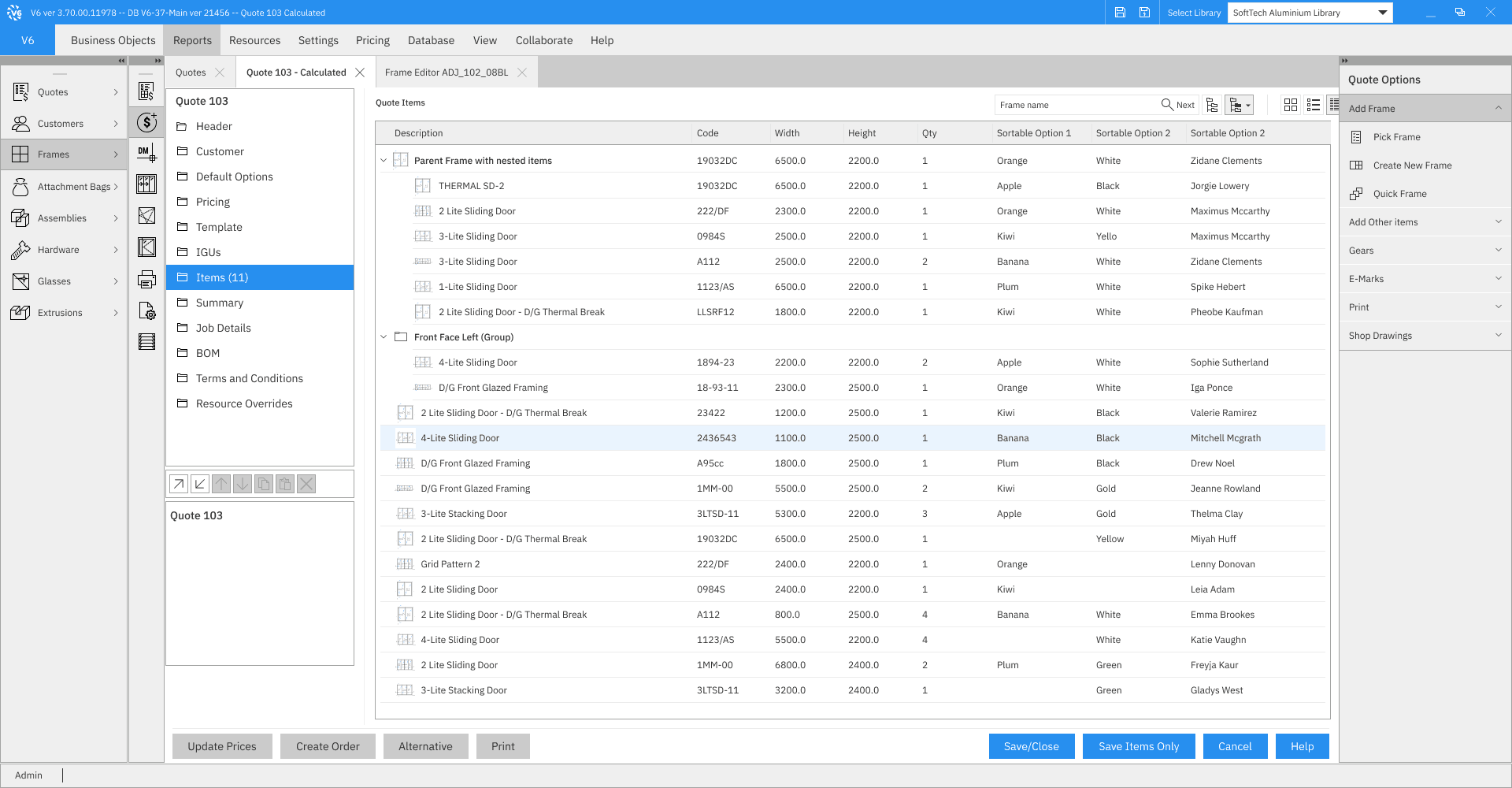Click the sliding panel frame icon in toolbar

click(x=146, y=184)
